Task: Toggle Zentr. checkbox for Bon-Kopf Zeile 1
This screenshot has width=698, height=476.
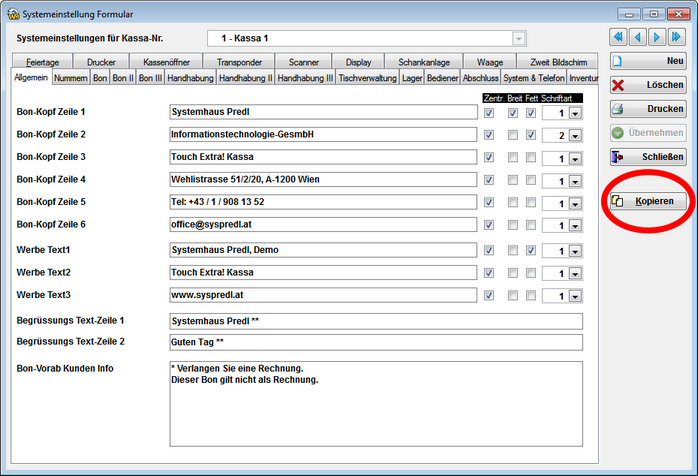Action: tap(489, 113)
